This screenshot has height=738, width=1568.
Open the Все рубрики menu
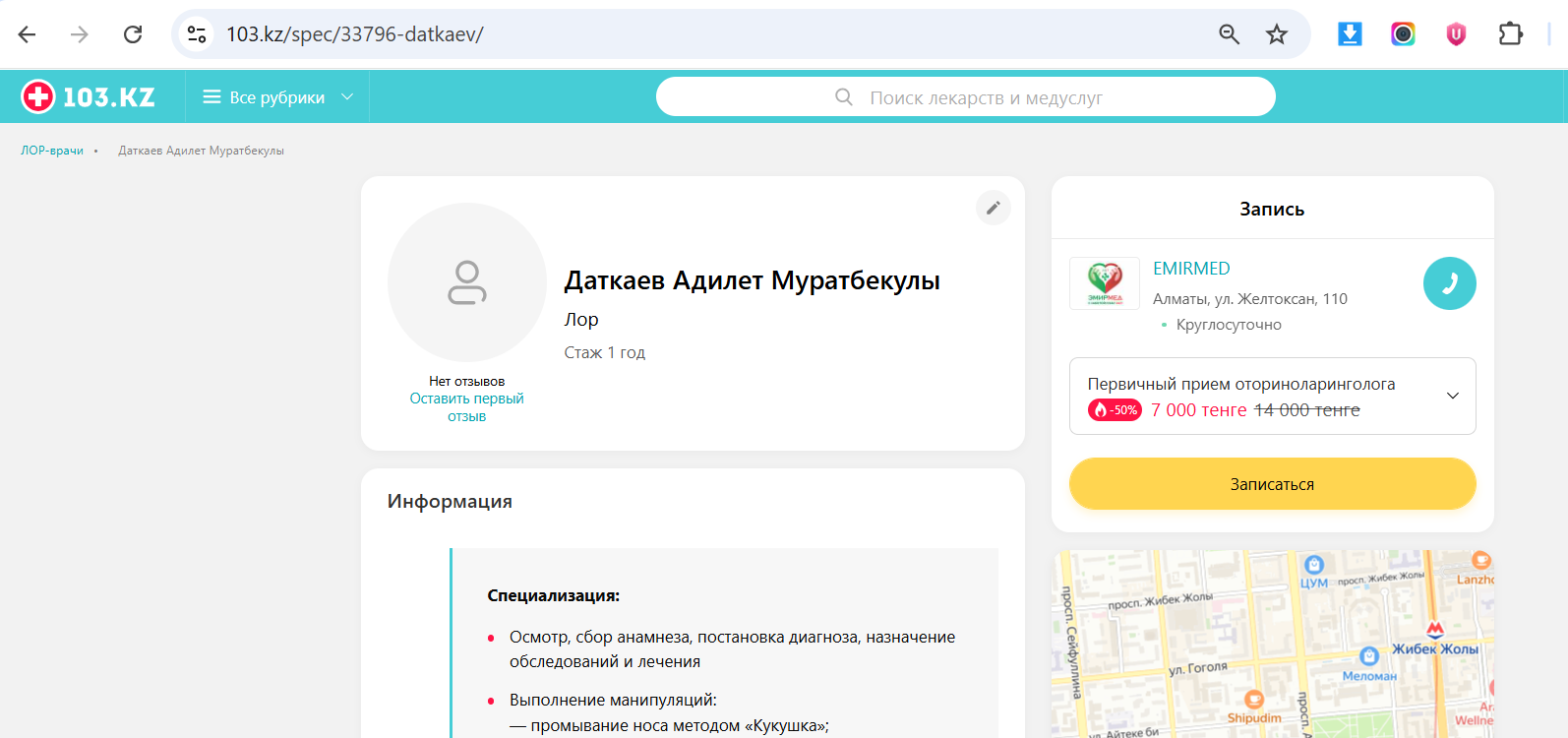tap(277, 97)
